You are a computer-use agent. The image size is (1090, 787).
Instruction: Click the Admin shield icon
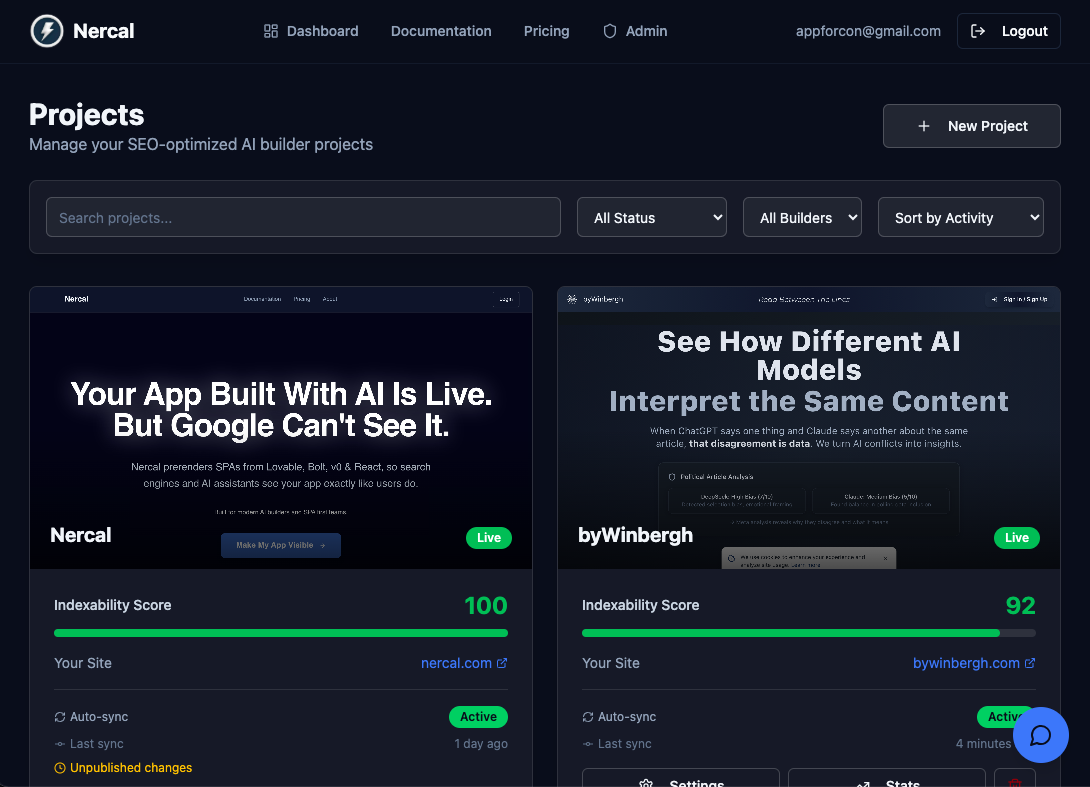[610, 31]
